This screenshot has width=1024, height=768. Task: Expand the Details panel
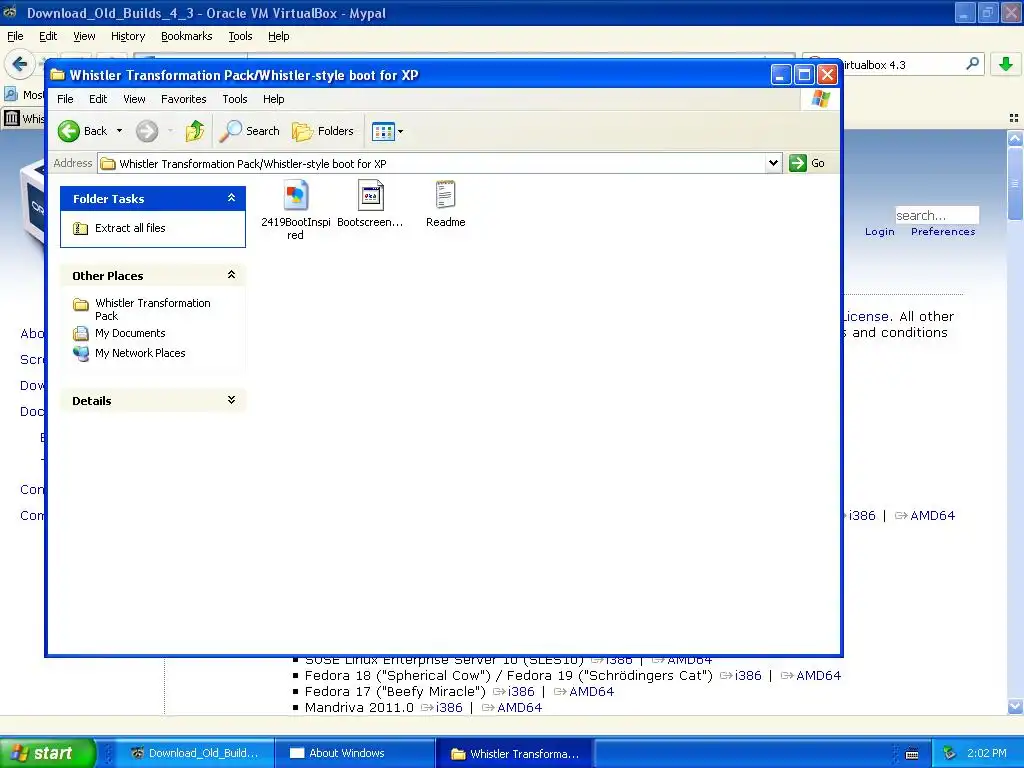pos(231,400)
